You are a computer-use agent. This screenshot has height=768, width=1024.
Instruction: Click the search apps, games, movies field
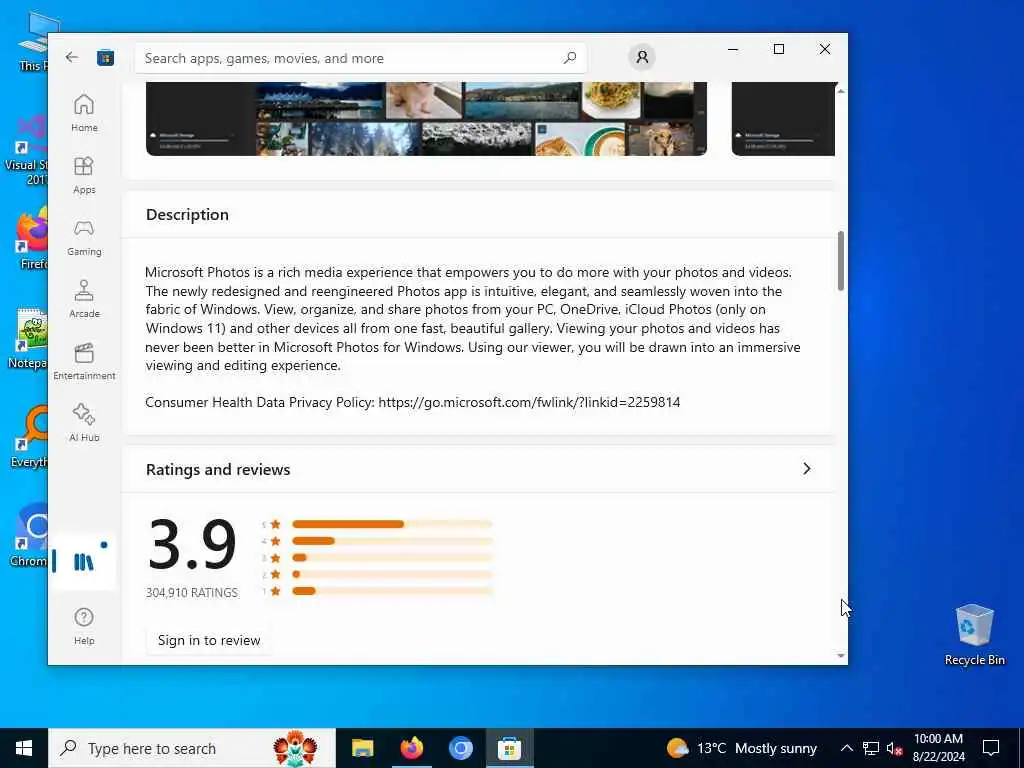tap(360, 58)
